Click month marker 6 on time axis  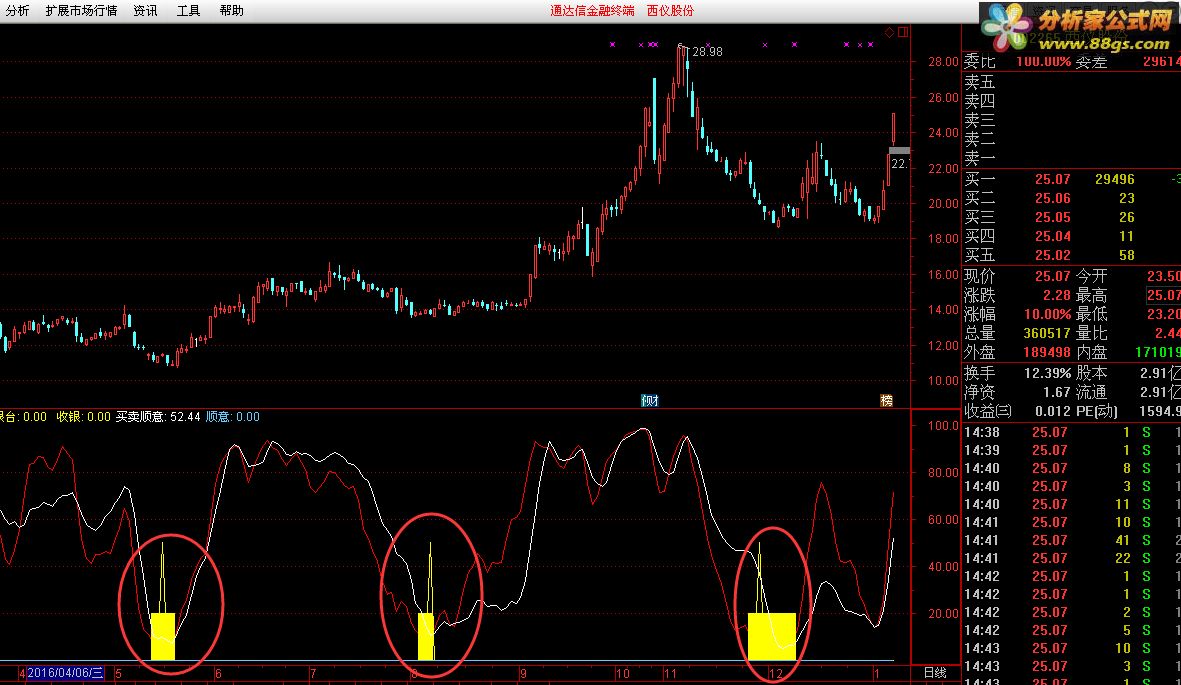tap(218, 673)
